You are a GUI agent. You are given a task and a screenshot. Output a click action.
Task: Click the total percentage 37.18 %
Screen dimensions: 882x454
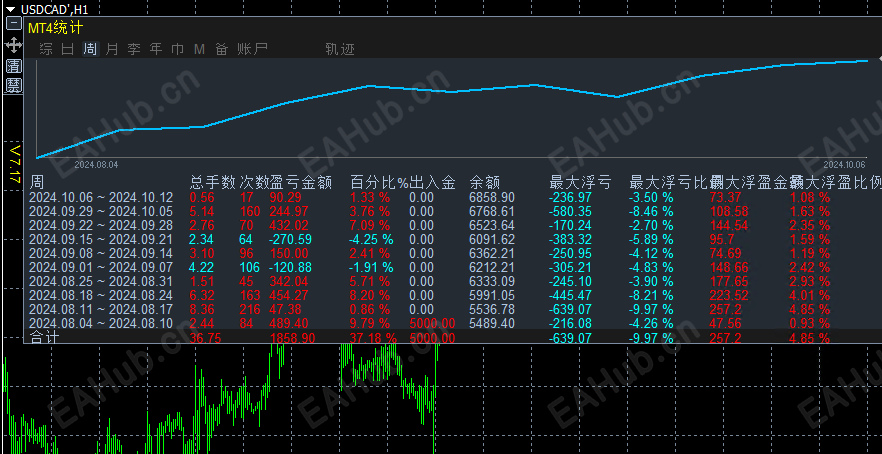(374, 338)
